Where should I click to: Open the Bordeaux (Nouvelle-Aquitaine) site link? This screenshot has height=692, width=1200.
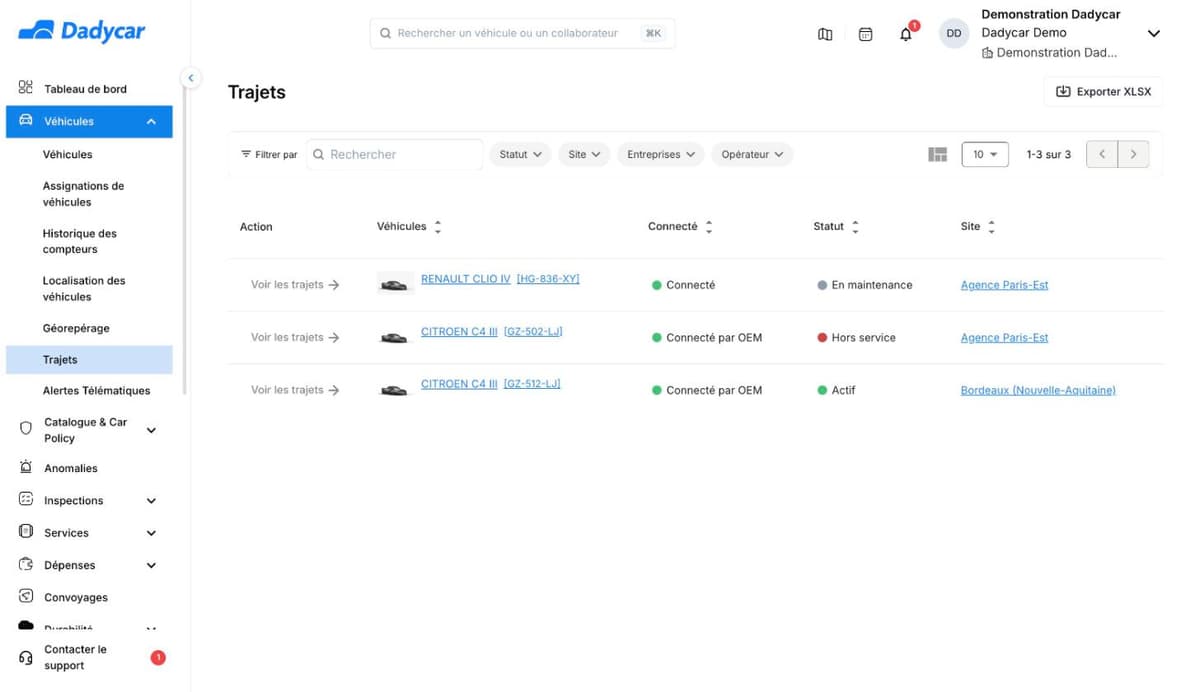click(x=1038, y=390)
